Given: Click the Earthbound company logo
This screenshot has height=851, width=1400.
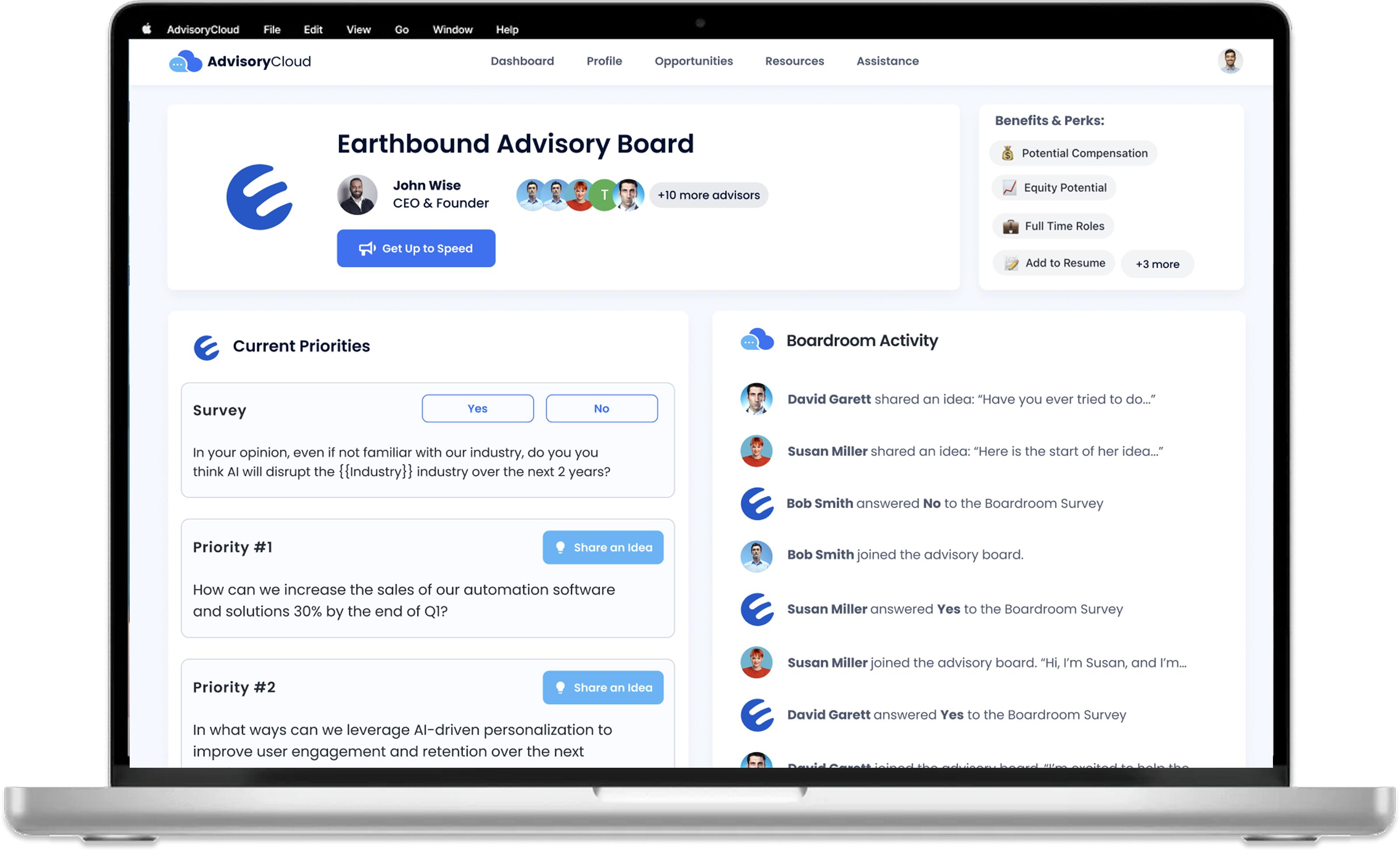Looking at the screenshot, I should pyautogui.click(x=260, y=197).
